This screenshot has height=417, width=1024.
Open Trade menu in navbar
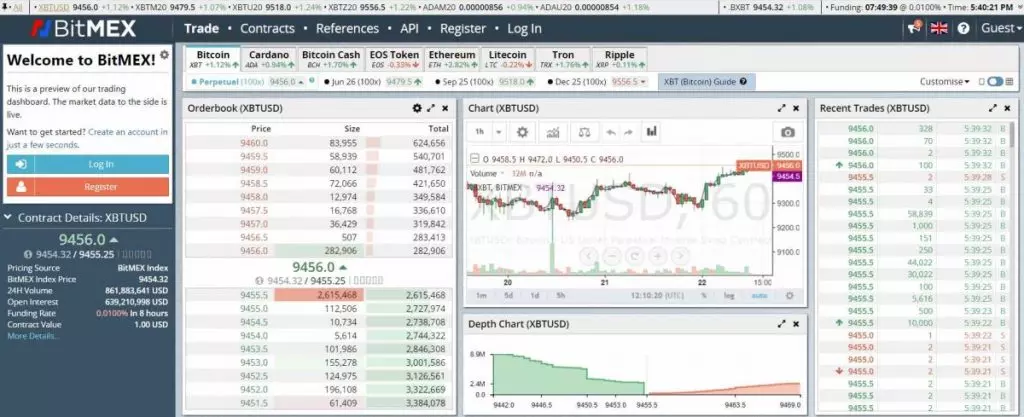coord(201,29)
